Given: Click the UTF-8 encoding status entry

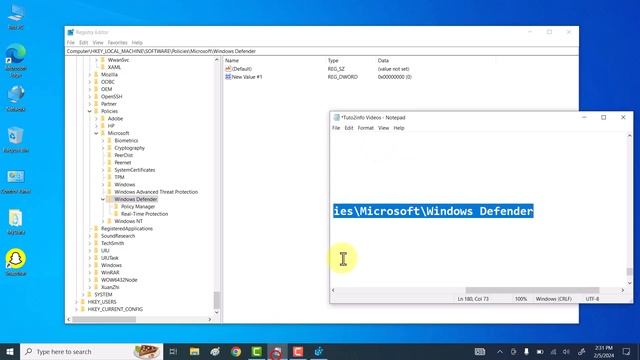Looking at the screenshot, I should coord(592,299).
